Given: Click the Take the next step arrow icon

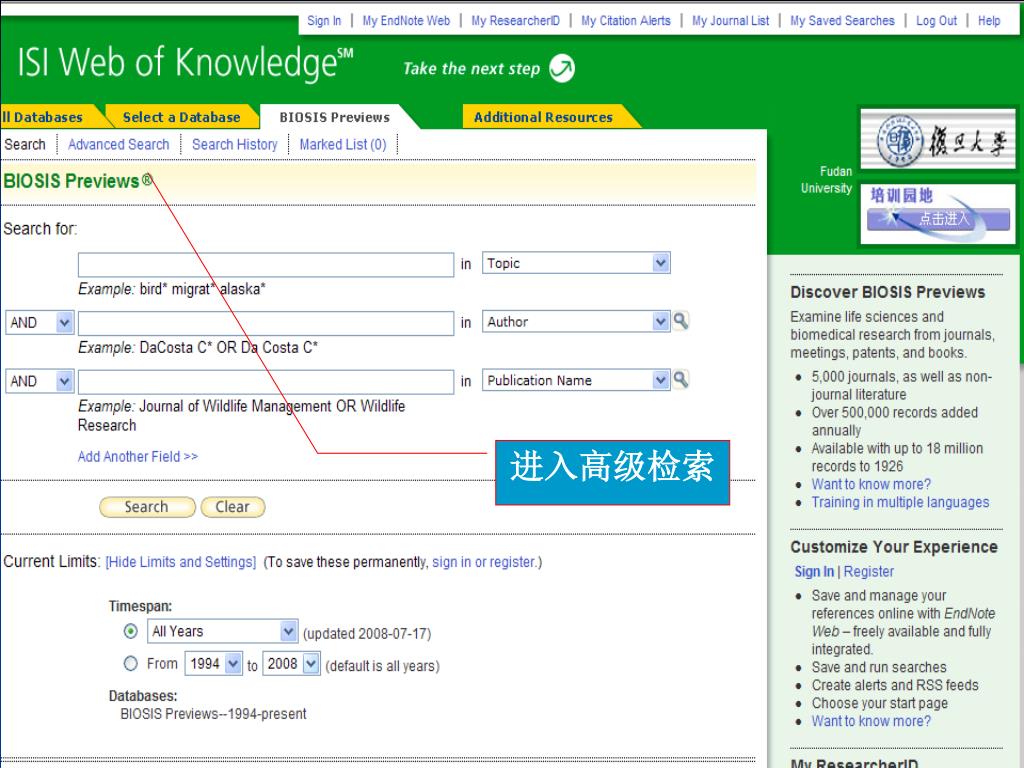Looking at the screenshot, I should [562, 68].
